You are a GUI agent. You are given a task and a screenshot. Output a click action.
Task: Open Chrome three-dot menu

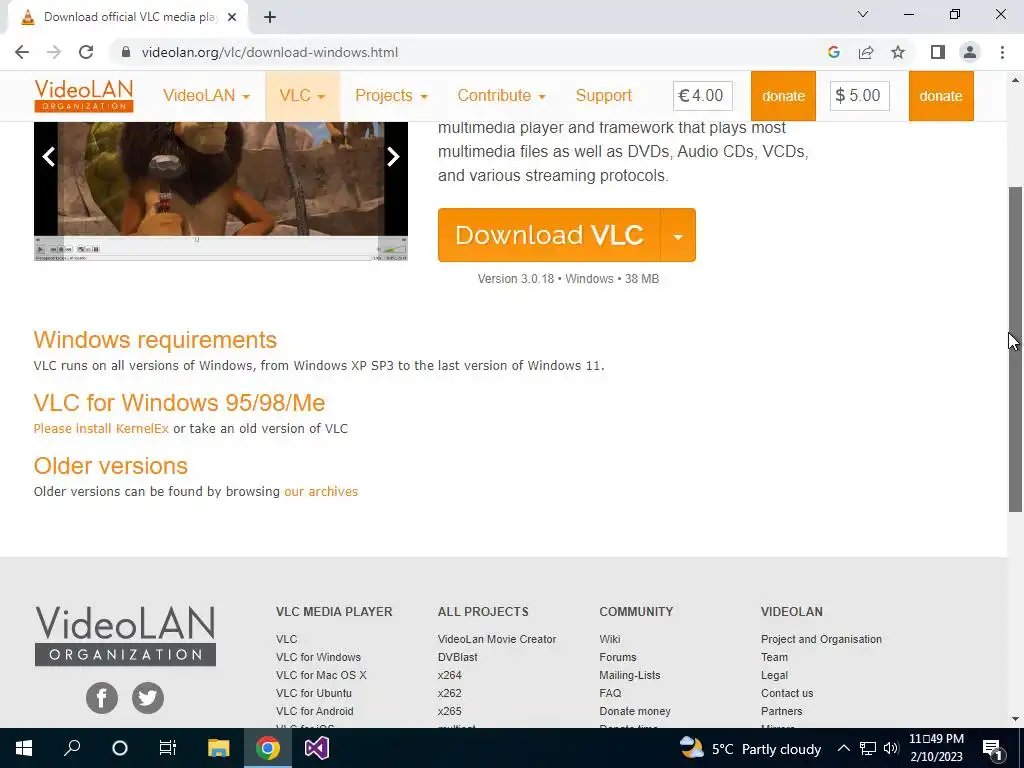pos(1002,52)
